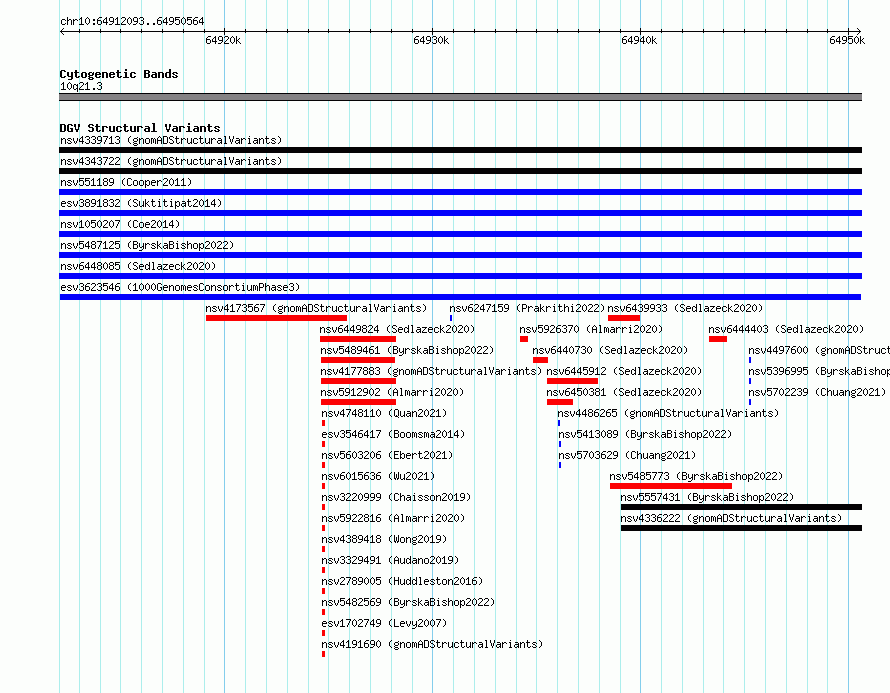The height and width of the screenshot is (693, 890).
Task: Click the nsv5396995 variant label
Action: [x=819, y=371]
